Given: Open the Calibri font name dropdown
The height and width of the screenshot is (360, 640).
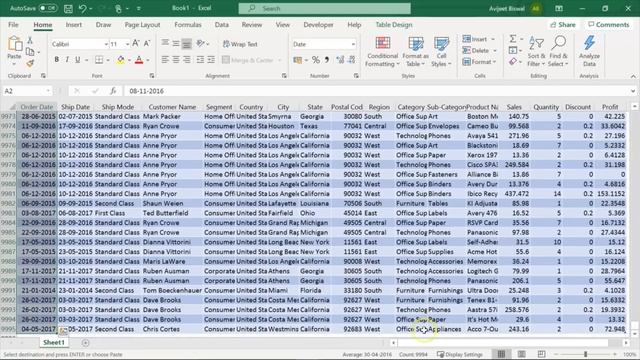Looking at the screenshot, I should (106, 44).
